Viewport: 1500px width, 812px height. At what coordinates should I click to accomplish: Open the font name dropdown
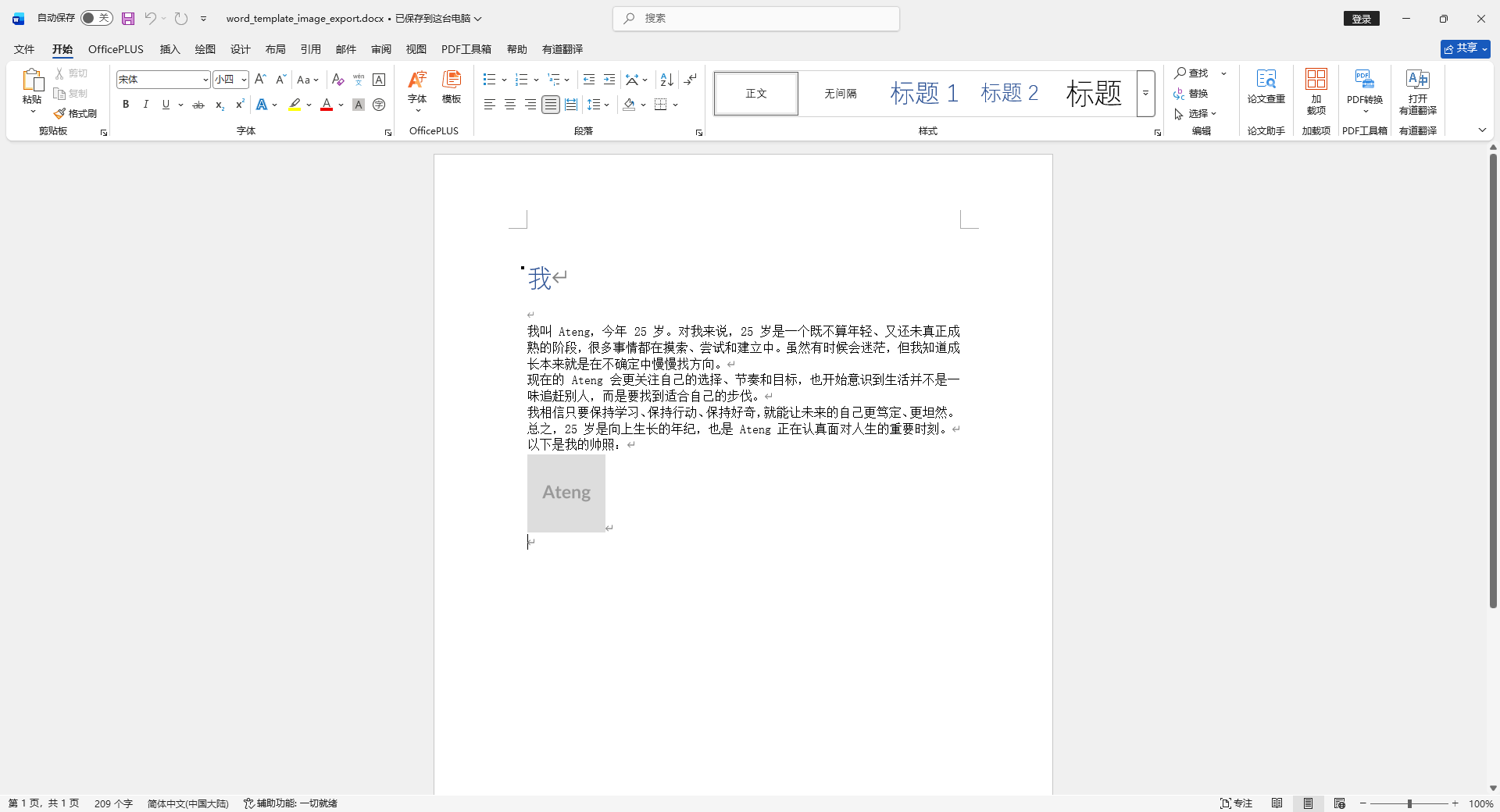pos(205,80)
